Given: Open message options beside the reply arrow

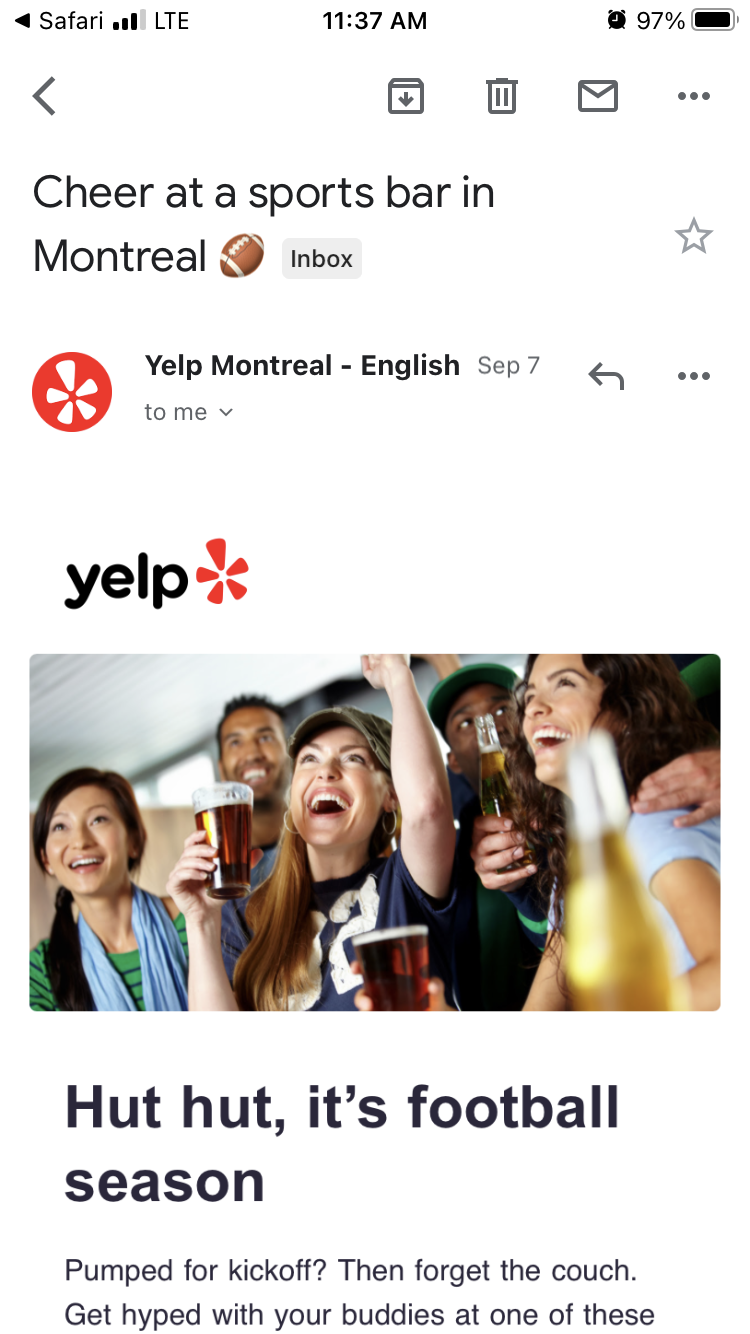Looking at the screenshot, I should [x=693, y=376].
